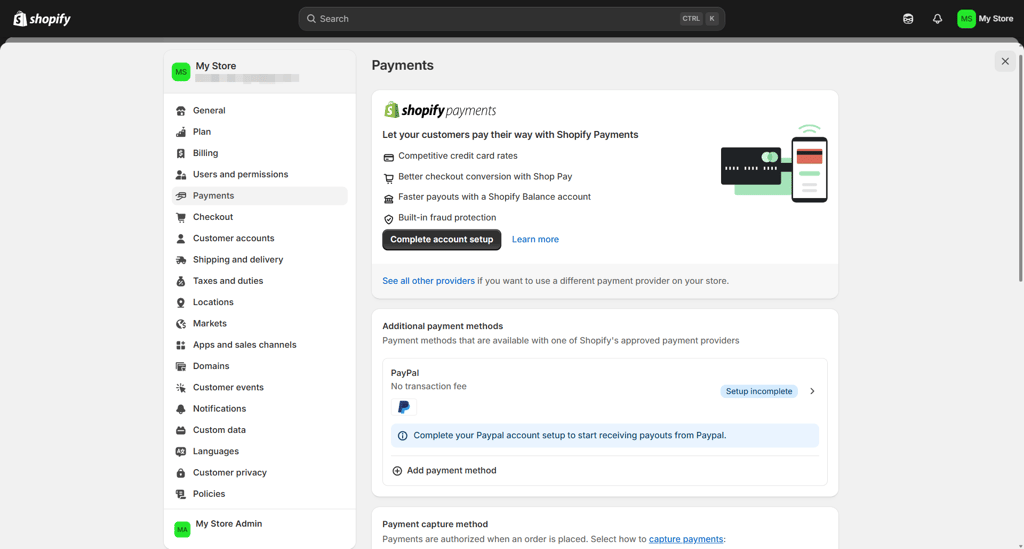The height and width of the screenshot is (549, 1024).
Task: Click the Customer privacy lock icon
Action: point(181,473)
